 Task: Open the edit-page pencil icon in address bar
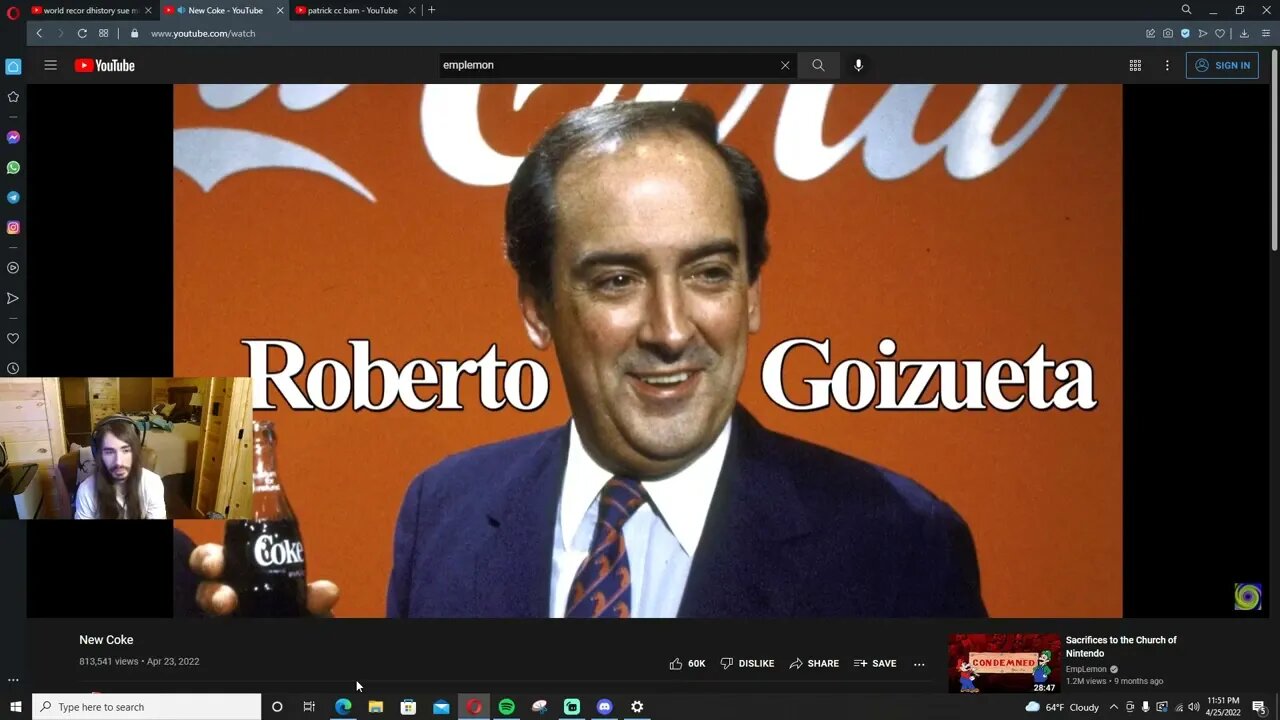1151,33
